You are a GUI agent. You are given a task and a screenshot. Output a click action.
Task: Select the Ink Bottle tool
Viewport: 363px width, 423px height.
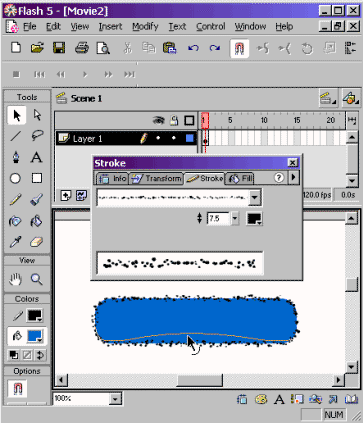pyautogui.click(x=15, y=221)
